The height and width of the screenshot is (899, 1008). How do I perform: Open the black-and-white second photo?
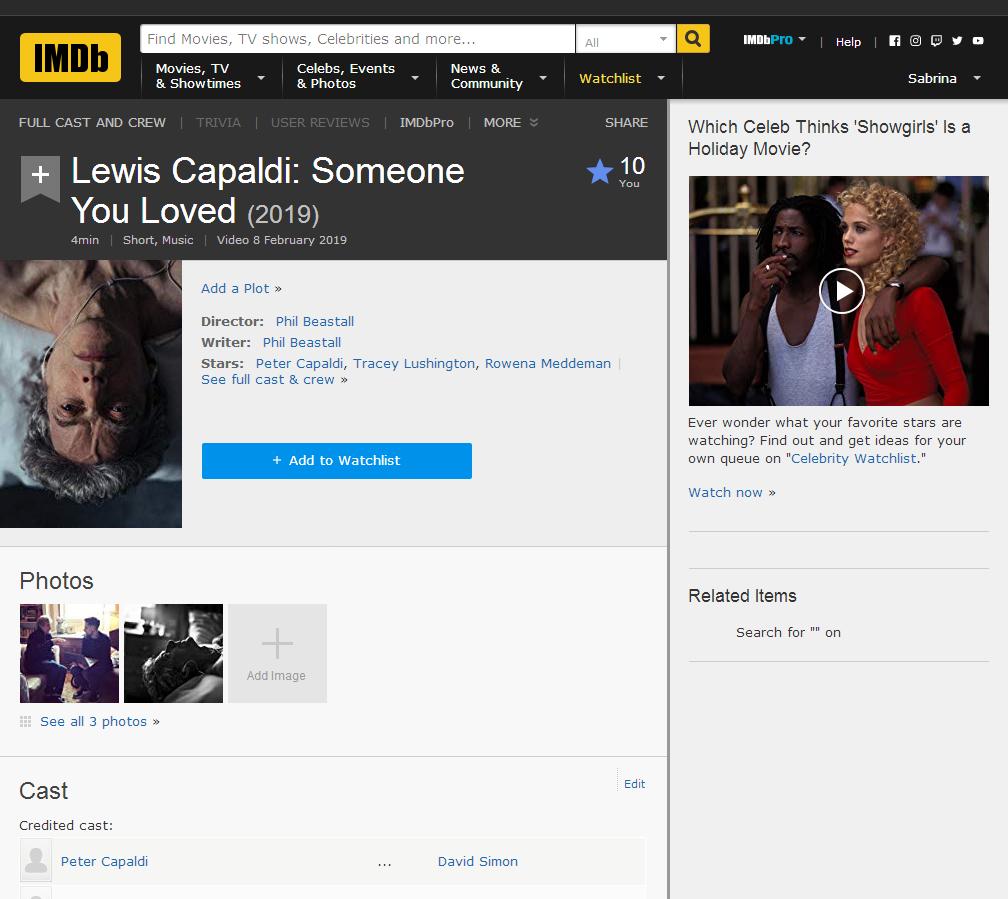174,653
